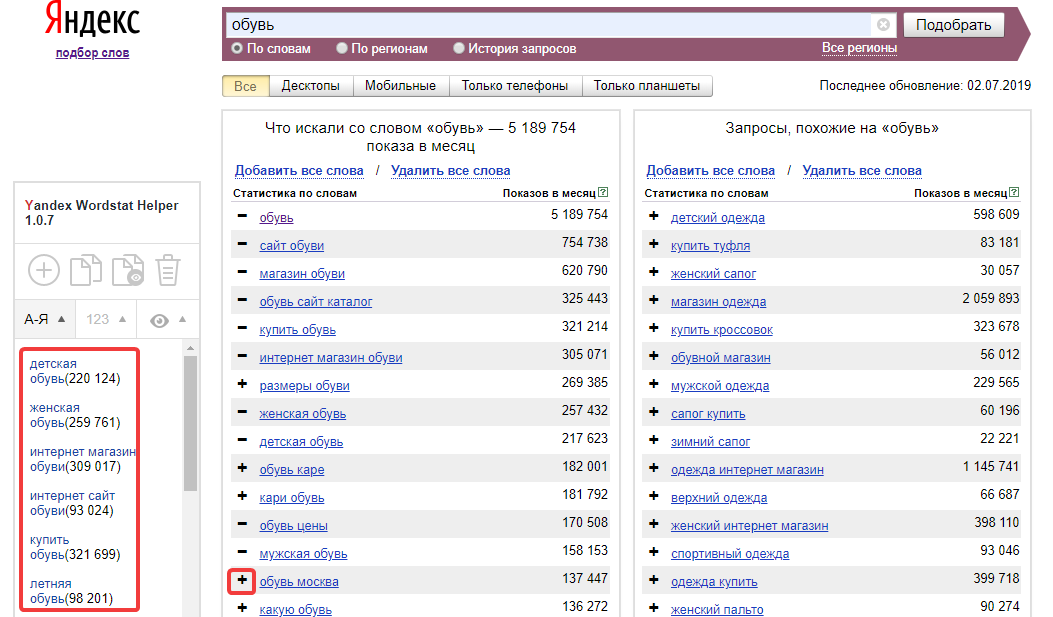Click the search input field containing 'обувь'
Screen dimensions: 1053x617
click(x=548, y=25)
